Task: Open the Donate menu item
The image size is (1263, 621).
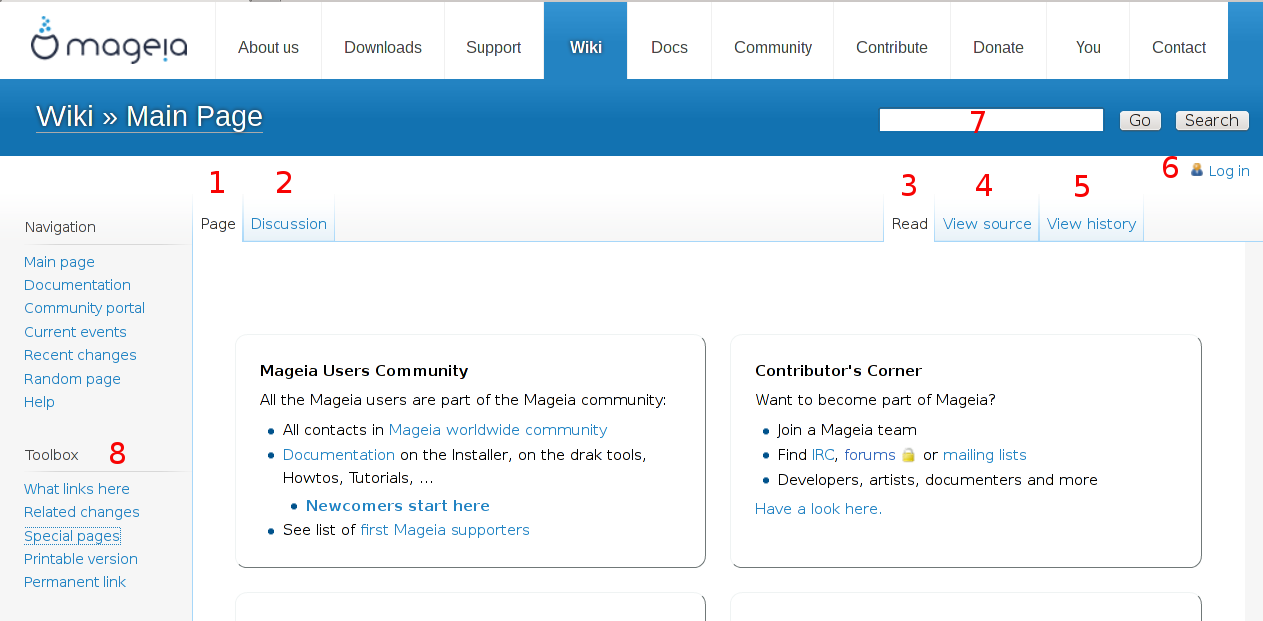Action: (998, 47)
